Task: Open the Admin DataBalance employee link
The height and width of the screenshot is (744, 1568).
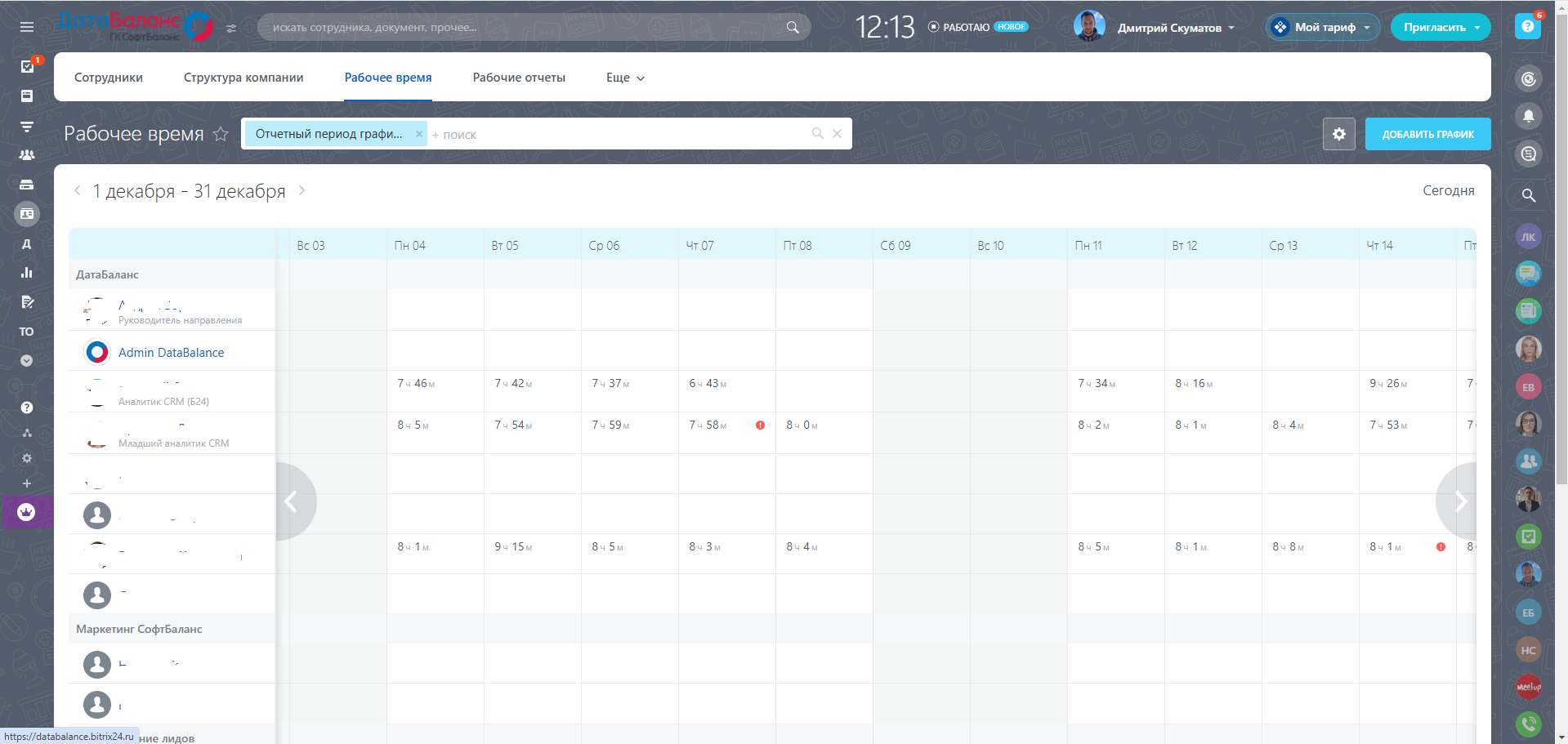Action: (x=171, y=353)
